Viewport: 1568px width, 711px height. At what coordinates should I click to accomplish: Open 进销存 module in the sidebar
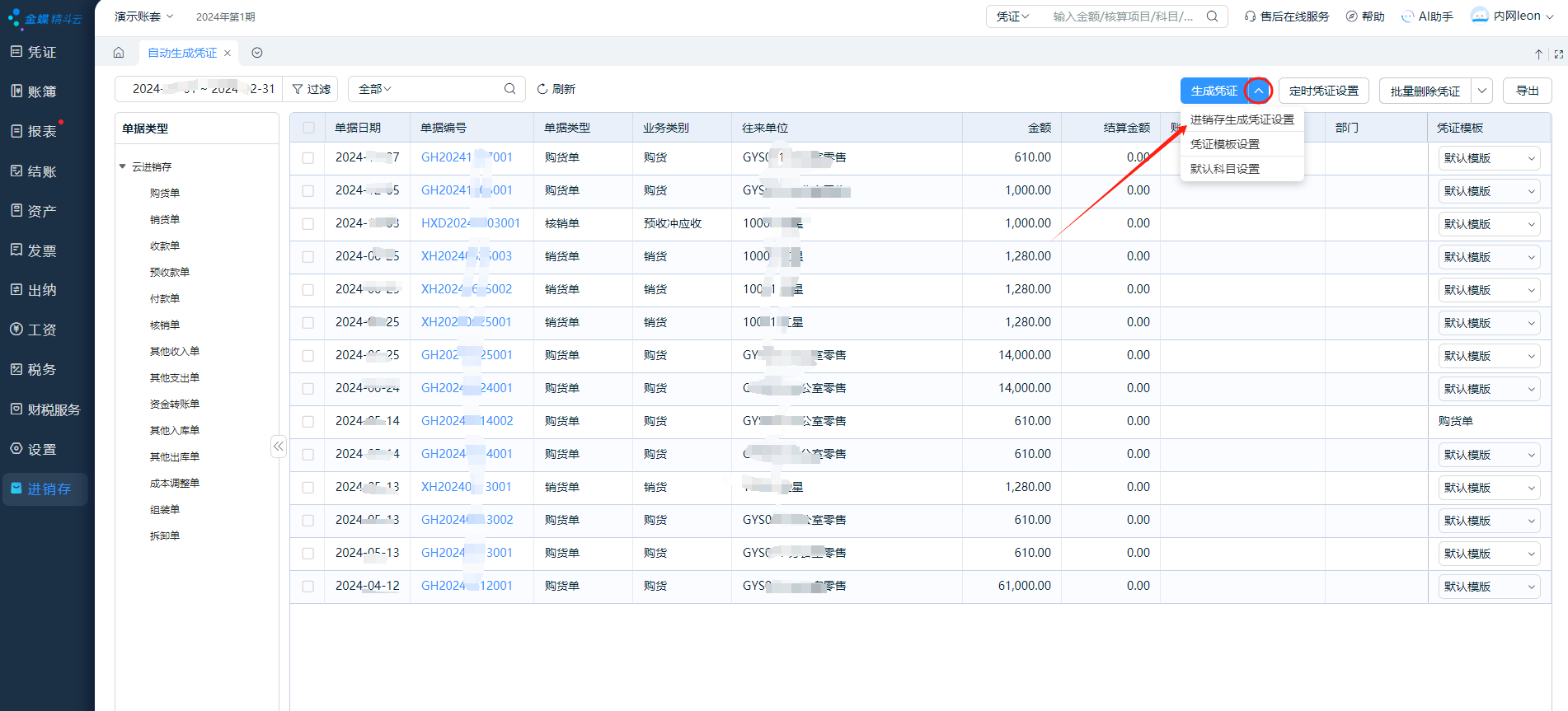pyautogui.click(x=46, y=489)
